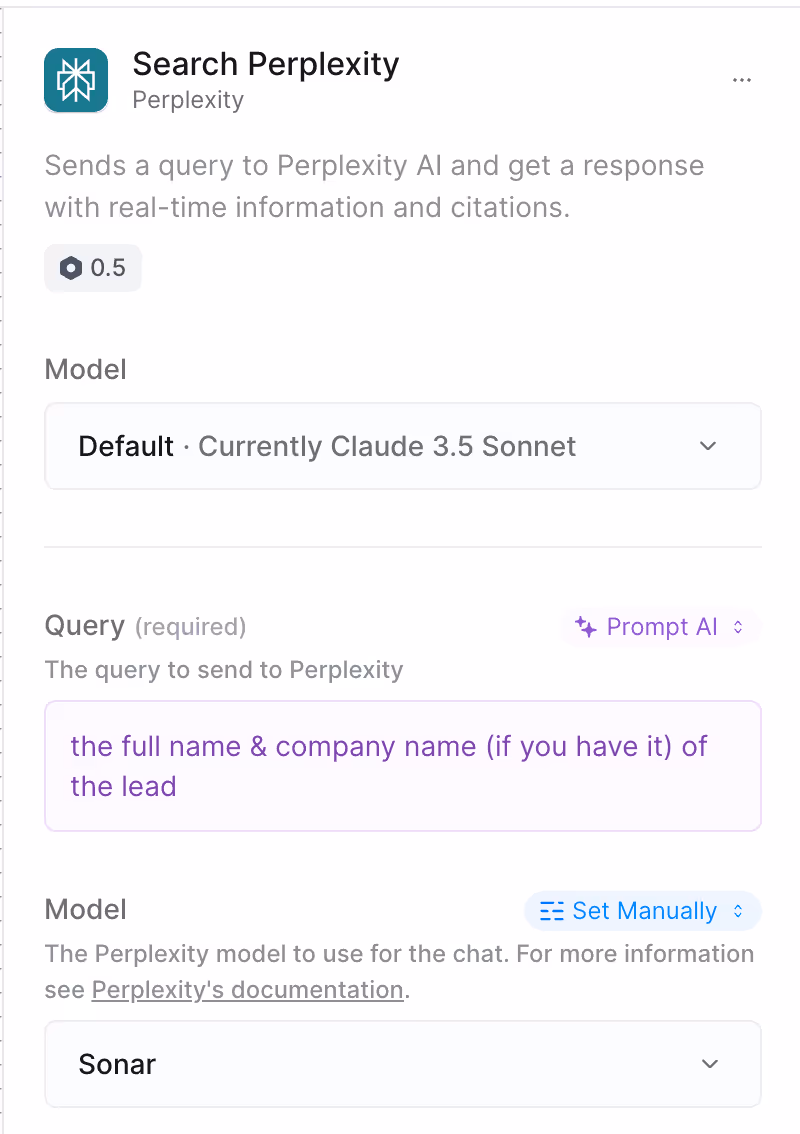Screen dimensions: 800x1134
Task: Toggle the Model field's Set Manually mode
Action: pyautogui.click(x=643, y=911)
